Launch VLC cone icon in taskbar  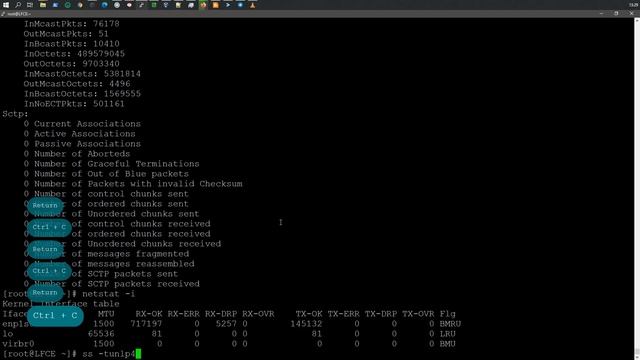pyautogui.click(x=253, y=5)
